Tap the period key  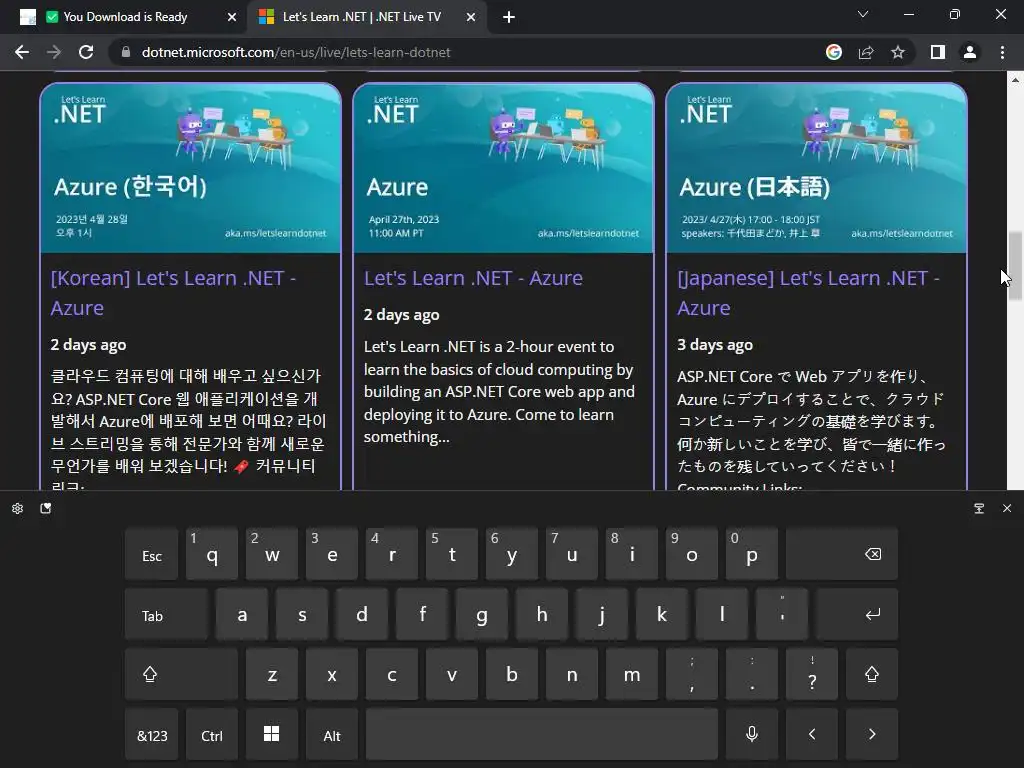coord(752,674)
